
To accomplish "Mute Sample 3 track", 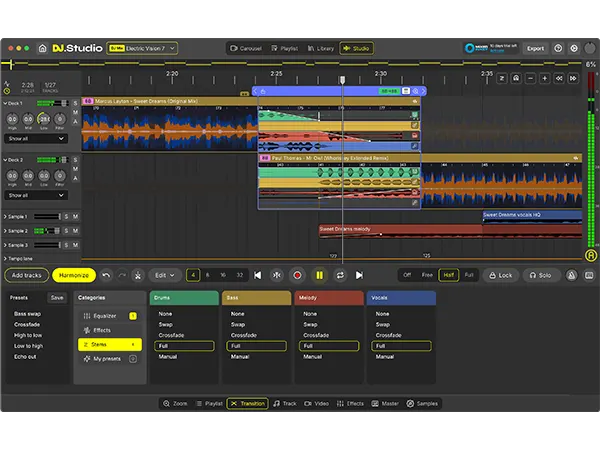I will 75,245.
